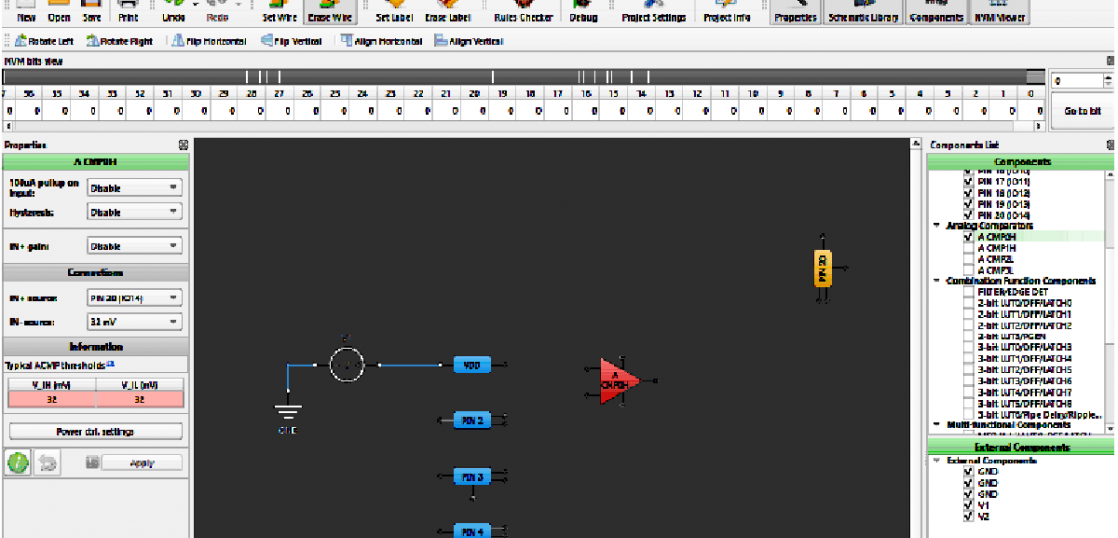The height and width of the screenshot is (538, 1118).
Task: Click the Undo dropdown arrow
Action: (195, 6)
